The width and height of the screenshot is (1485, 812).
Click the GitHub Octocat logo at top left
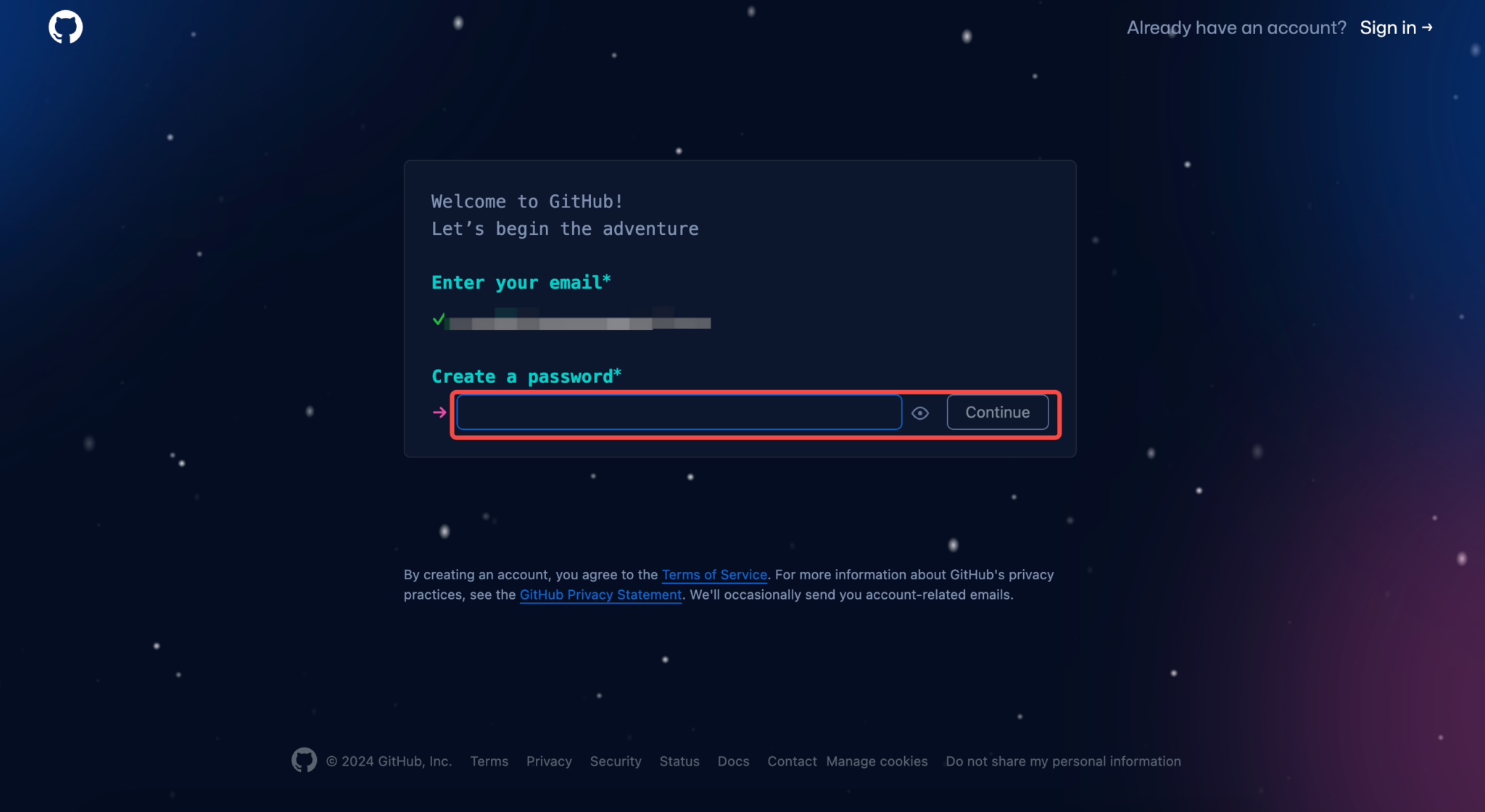tap(65, 27)
